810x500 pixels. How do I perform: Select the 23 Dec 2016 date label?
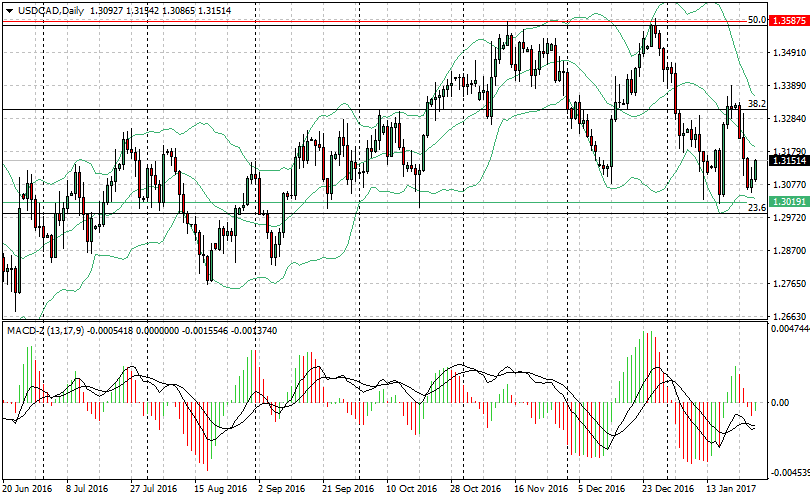pyautogui.click(x=668, y=489)
